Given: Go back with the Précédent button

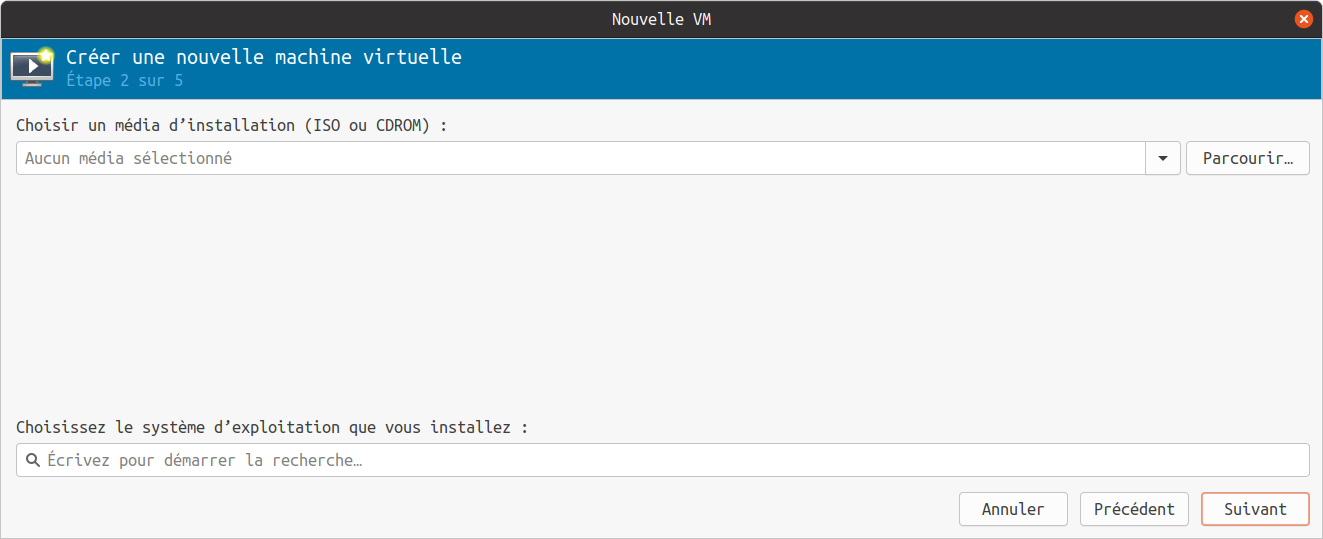Looking at the screenshot, I should (x=1134, y=509).
